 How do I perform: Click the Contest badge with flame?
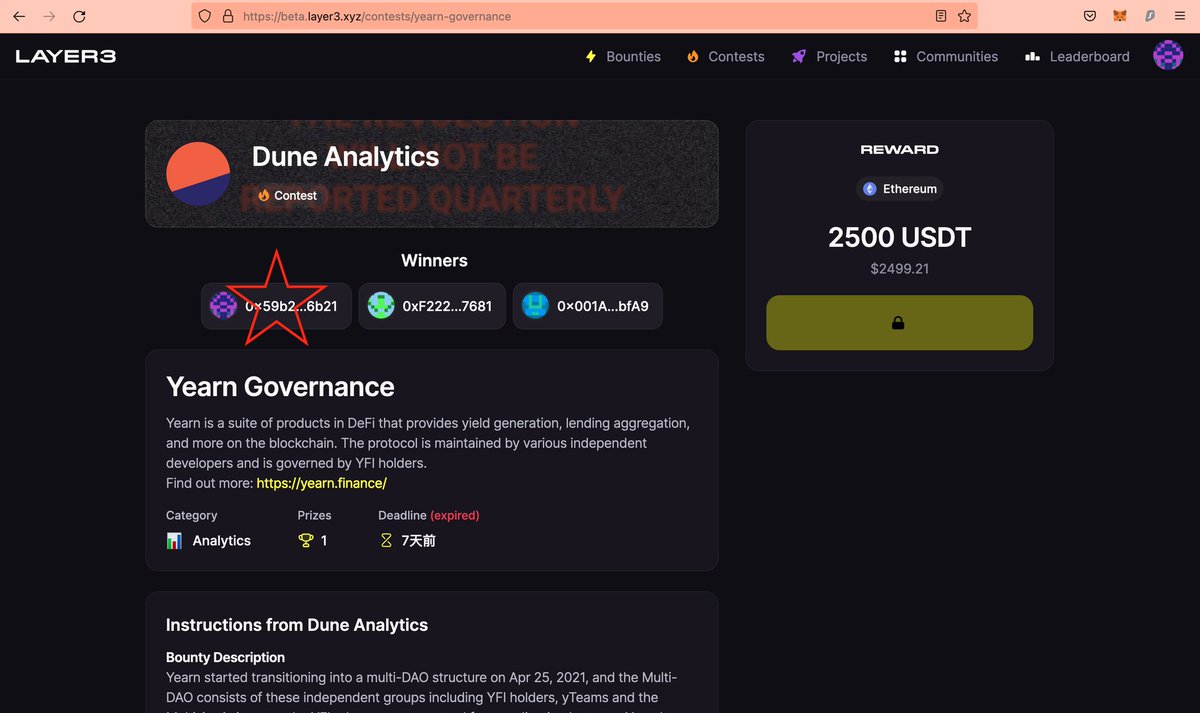point(287,195)
